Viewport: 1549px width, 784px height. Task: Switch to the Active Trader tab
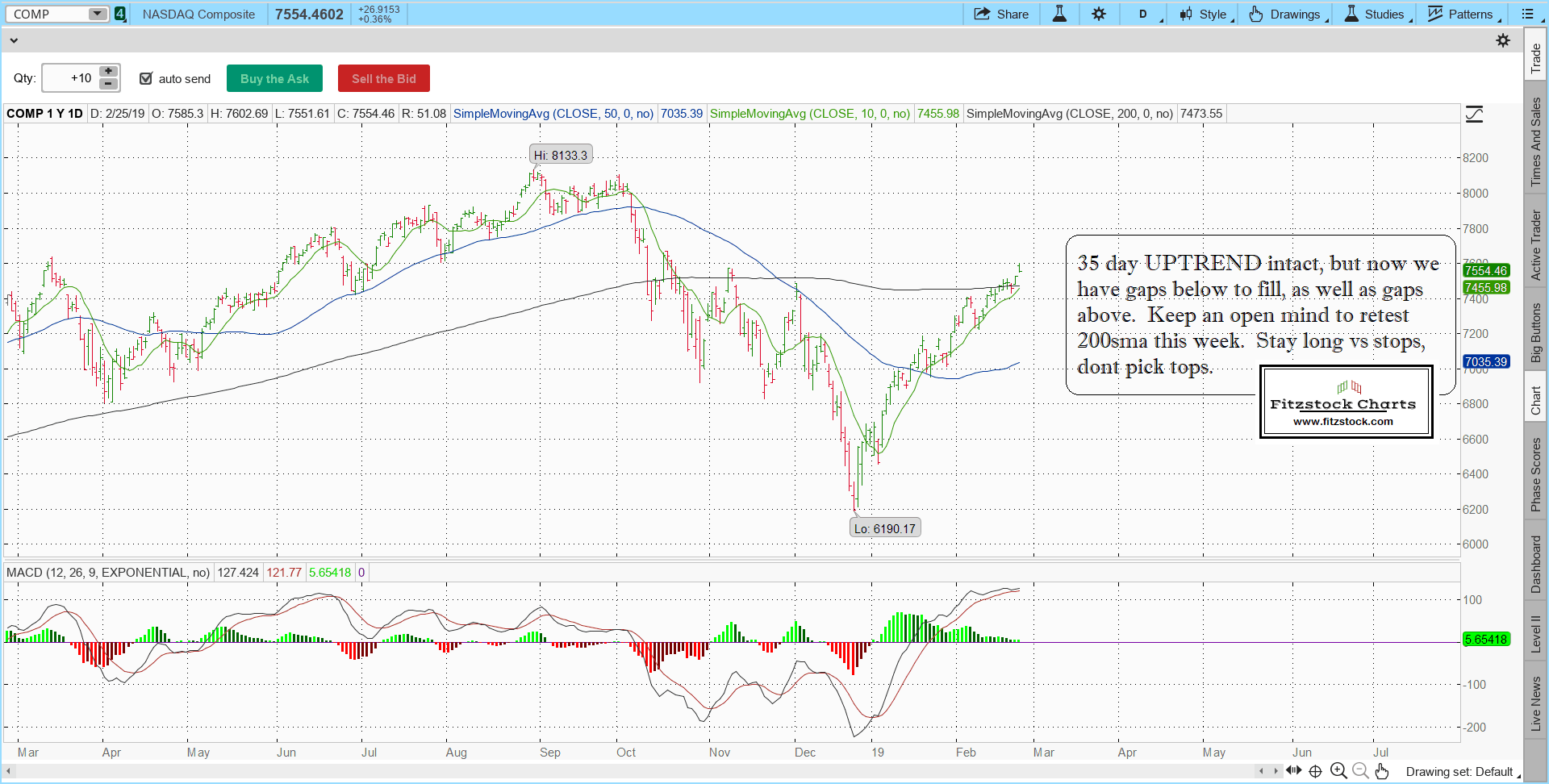coord(1535,245)
